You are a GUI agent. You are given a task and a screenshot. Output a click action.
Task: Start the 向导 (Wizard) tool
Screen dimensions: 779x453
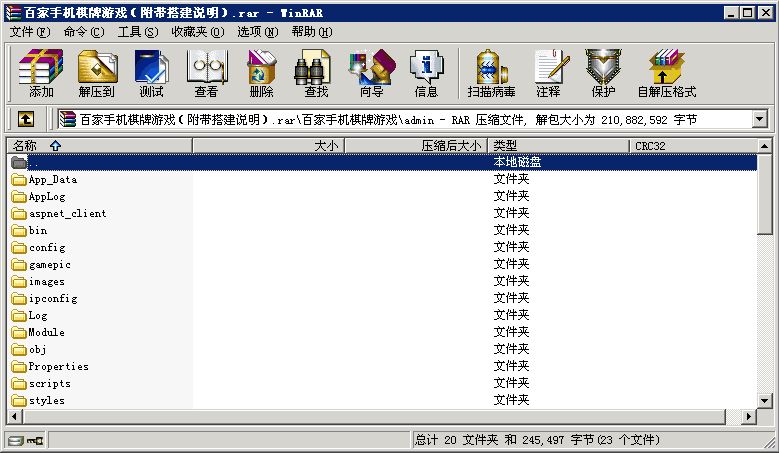point(371,75)
